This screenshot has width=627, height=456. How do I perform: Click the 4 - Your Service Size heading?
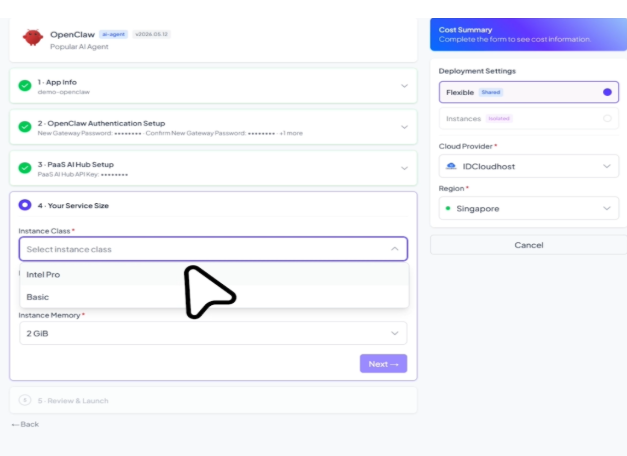coord(73,205)
